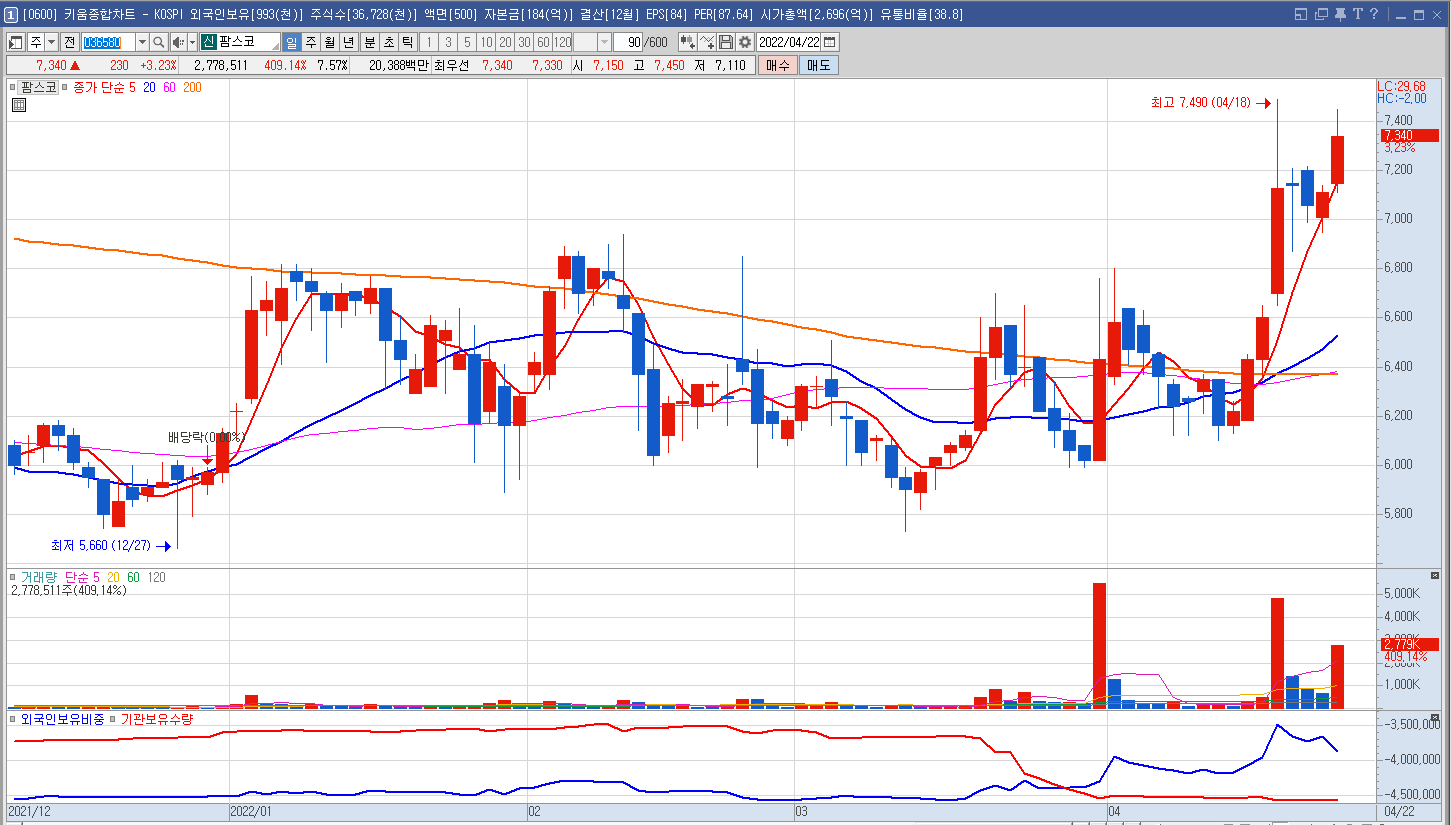Switch chart to 월 monthly period

[x=329, y=42]
